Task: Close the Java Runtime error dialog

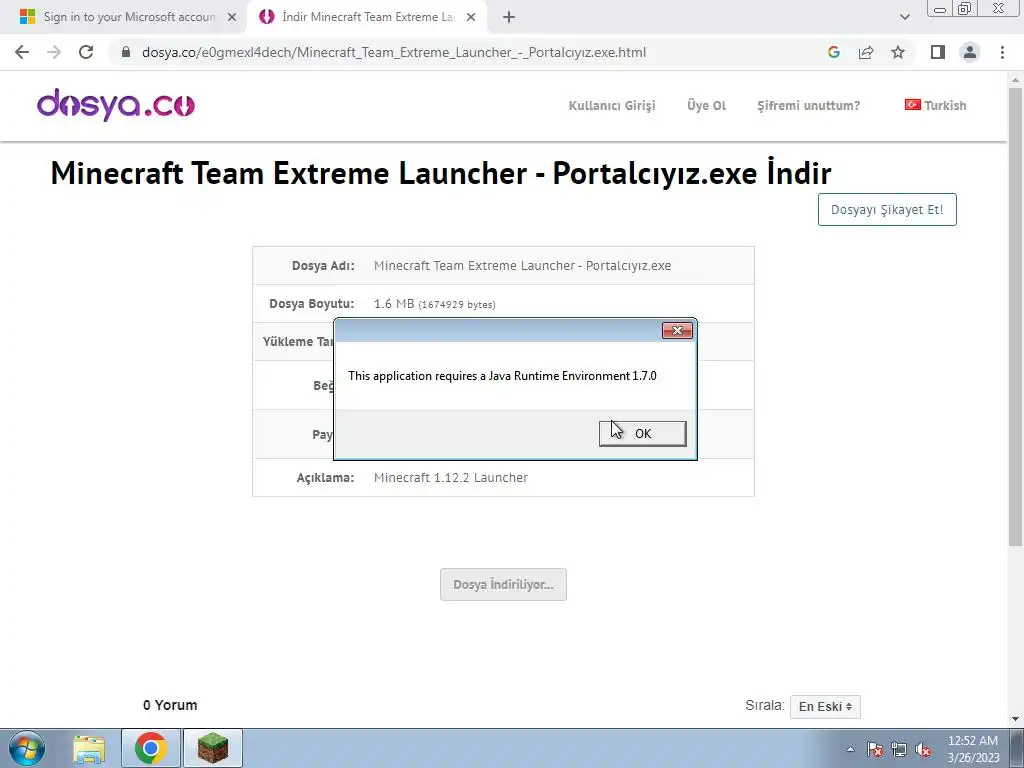Action: pos(677,330)
